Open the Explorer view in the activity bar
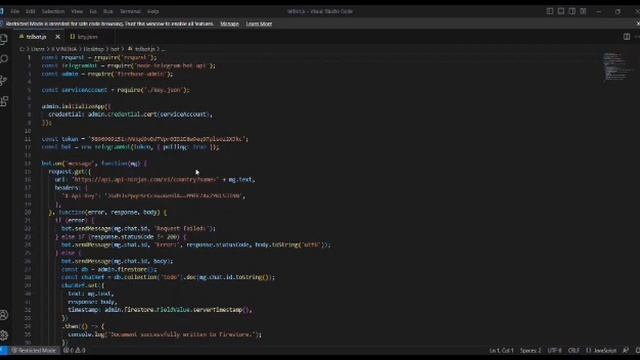Image resolution: width=640 pixels, height=360 pixels. pyautogui.click(x=4, y=39)
